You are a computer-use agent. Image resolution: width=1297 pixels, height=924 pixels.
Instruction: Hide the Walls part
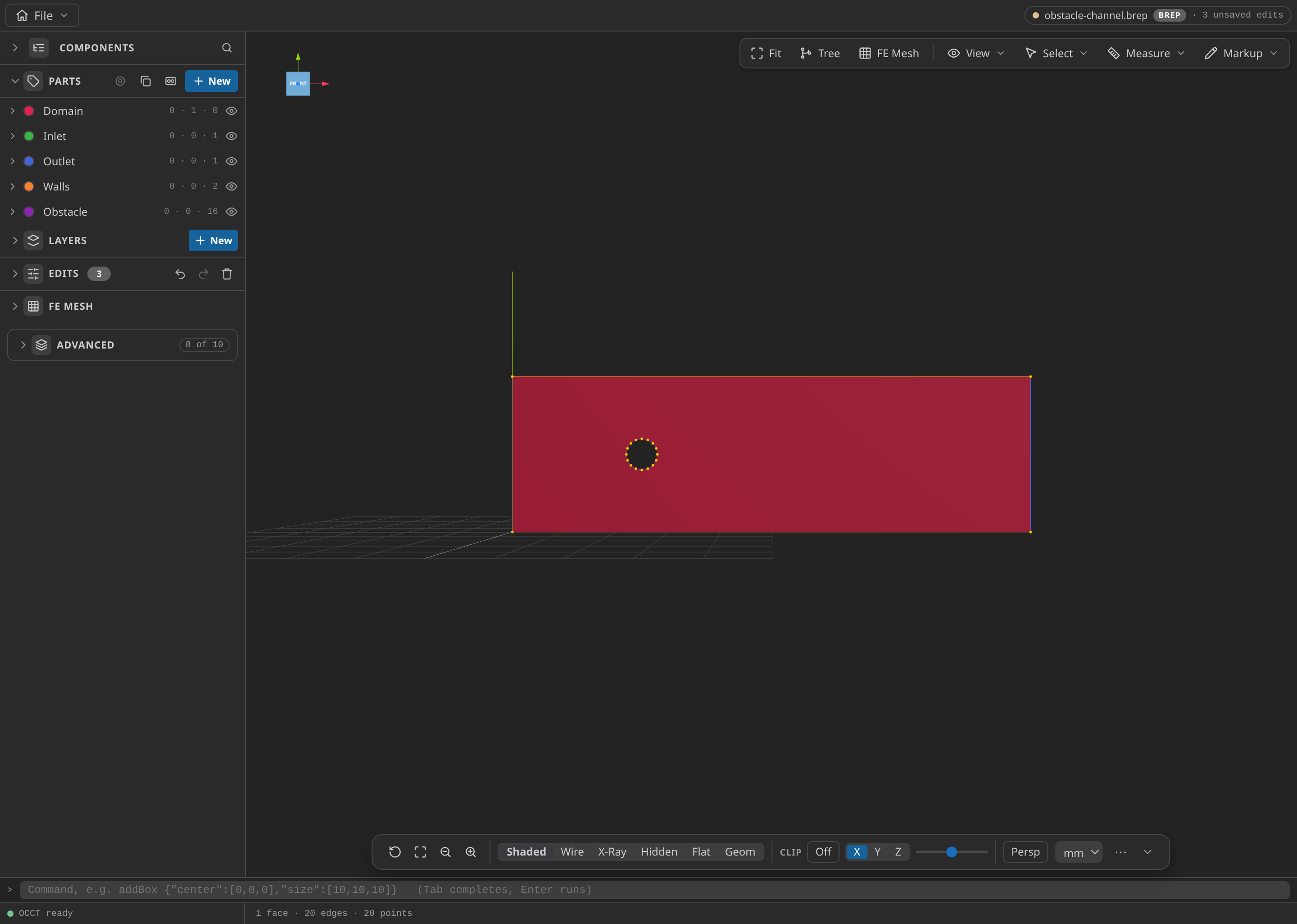coord(231,186)
